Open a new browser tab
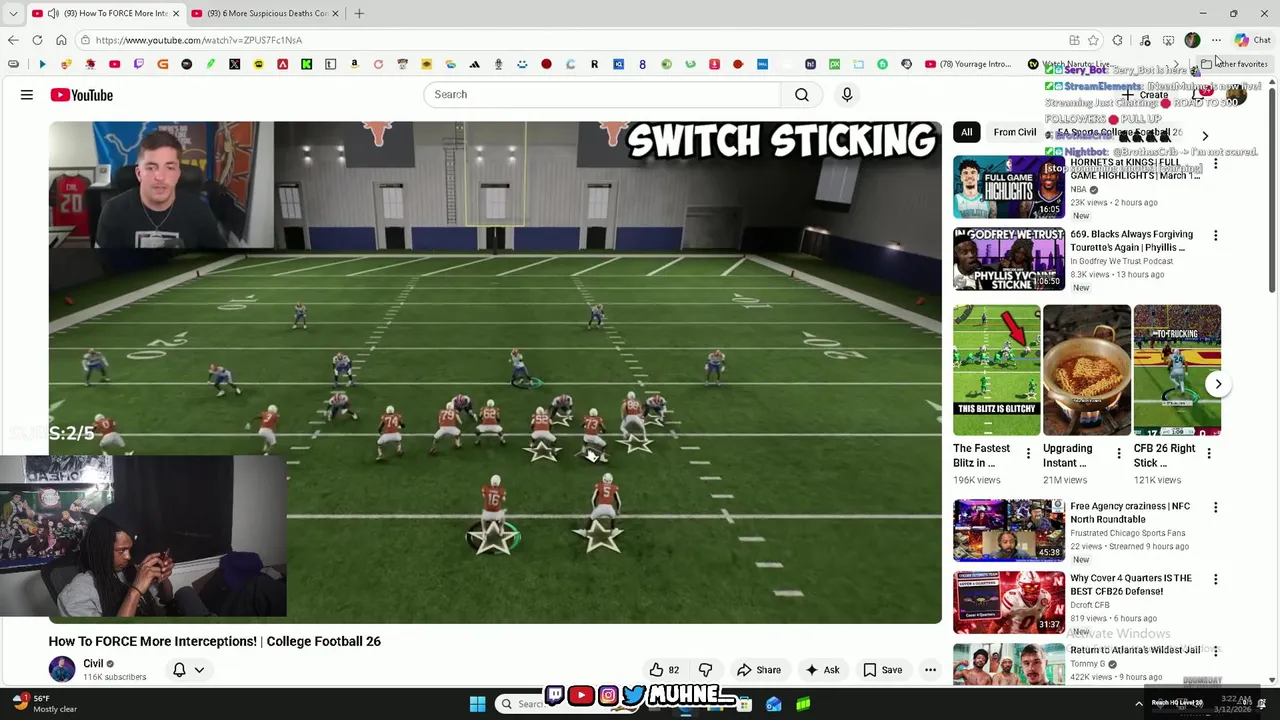Image resolution: width=1280 pixels, height=720 pixels. pyautogui.click(x=359, y=13)
